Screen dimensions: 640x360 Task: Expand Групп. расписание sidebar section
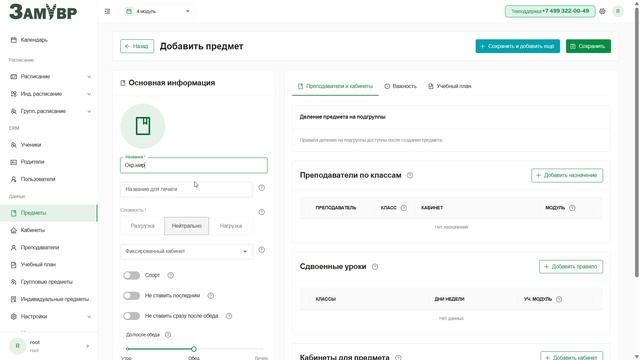pos(49,111)
